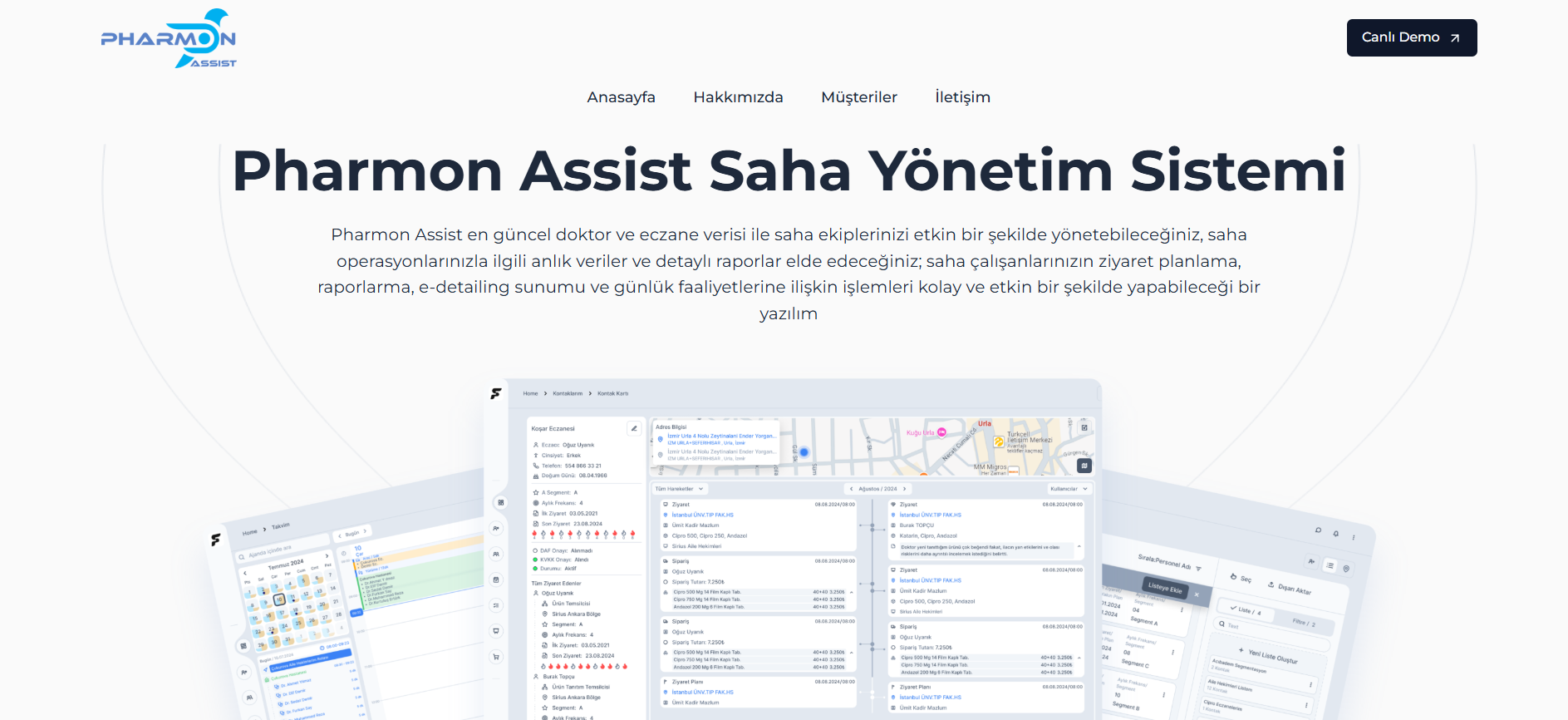Open the Tüm Hareketler dropdown
This screenshot has width=1568, height=720.
coord(679,489)
